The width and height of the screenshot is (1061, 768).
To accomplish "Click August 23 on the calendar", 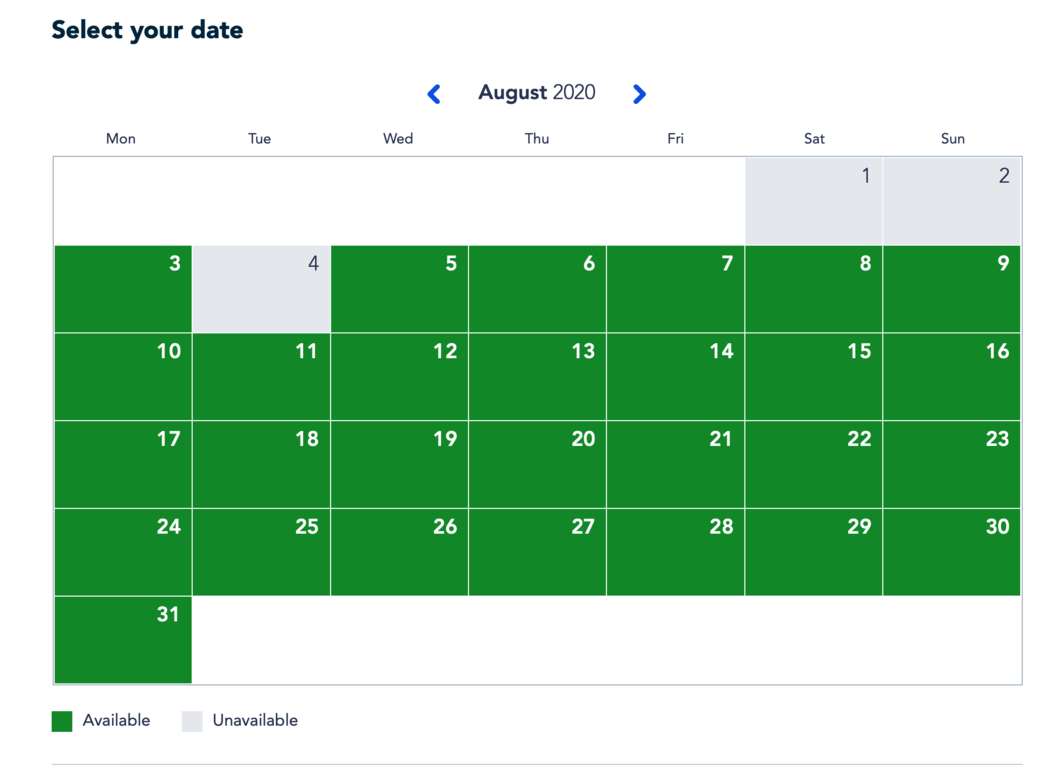I will coord(951,465).
